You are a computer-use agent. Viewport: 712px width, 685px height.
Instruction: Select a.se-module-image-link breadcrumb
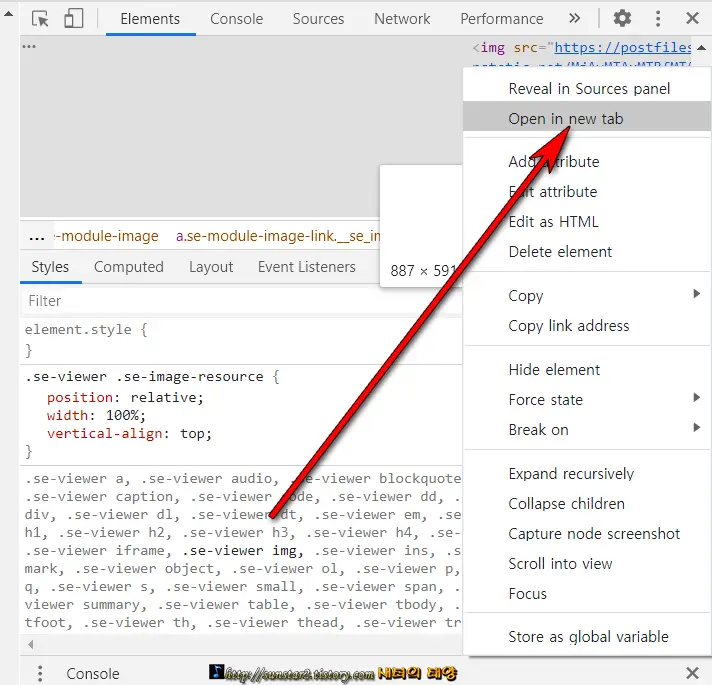coord(278,236)
